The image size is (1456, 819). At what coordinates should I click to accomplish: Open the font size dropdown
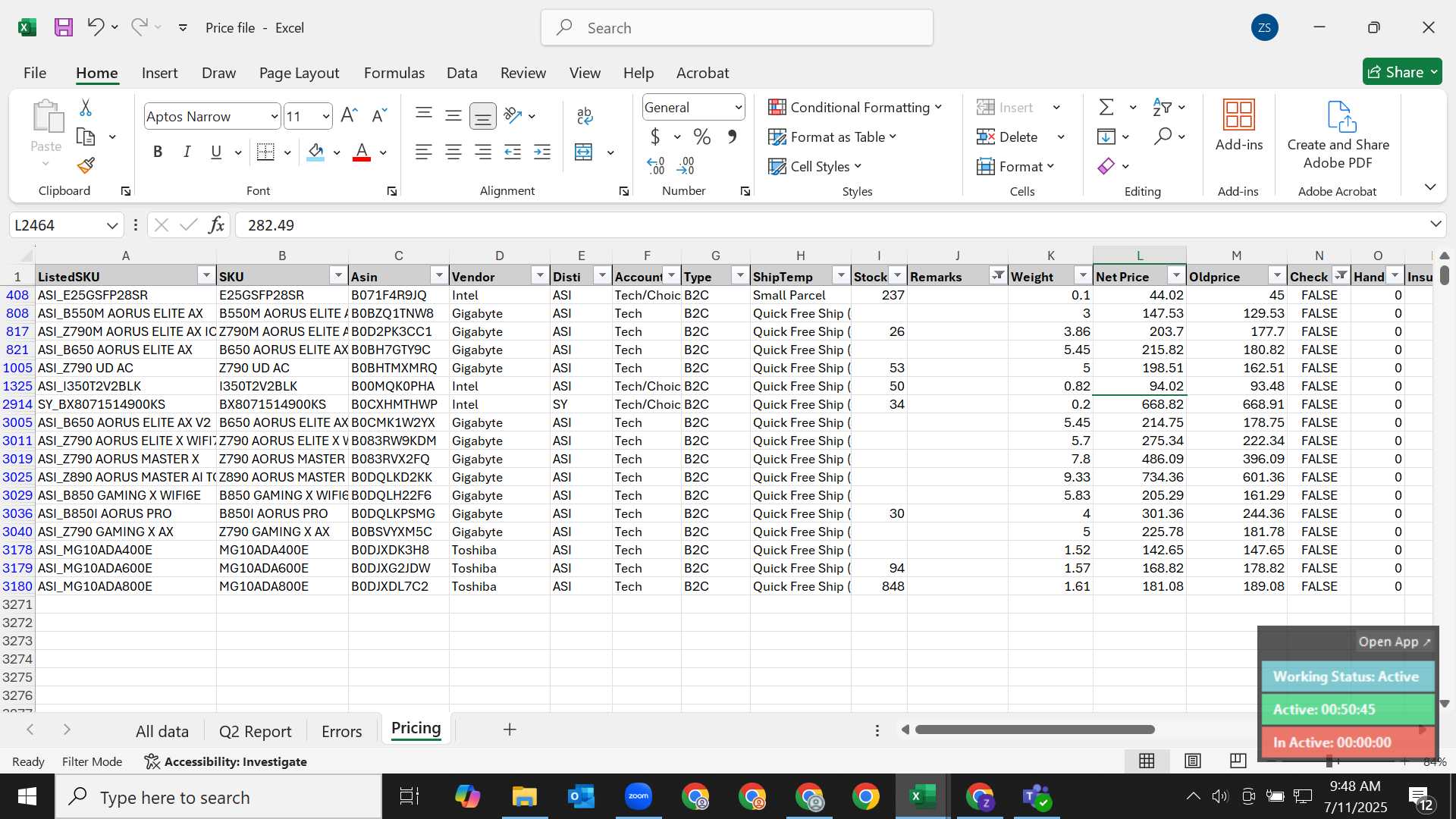tap(326, 117)
